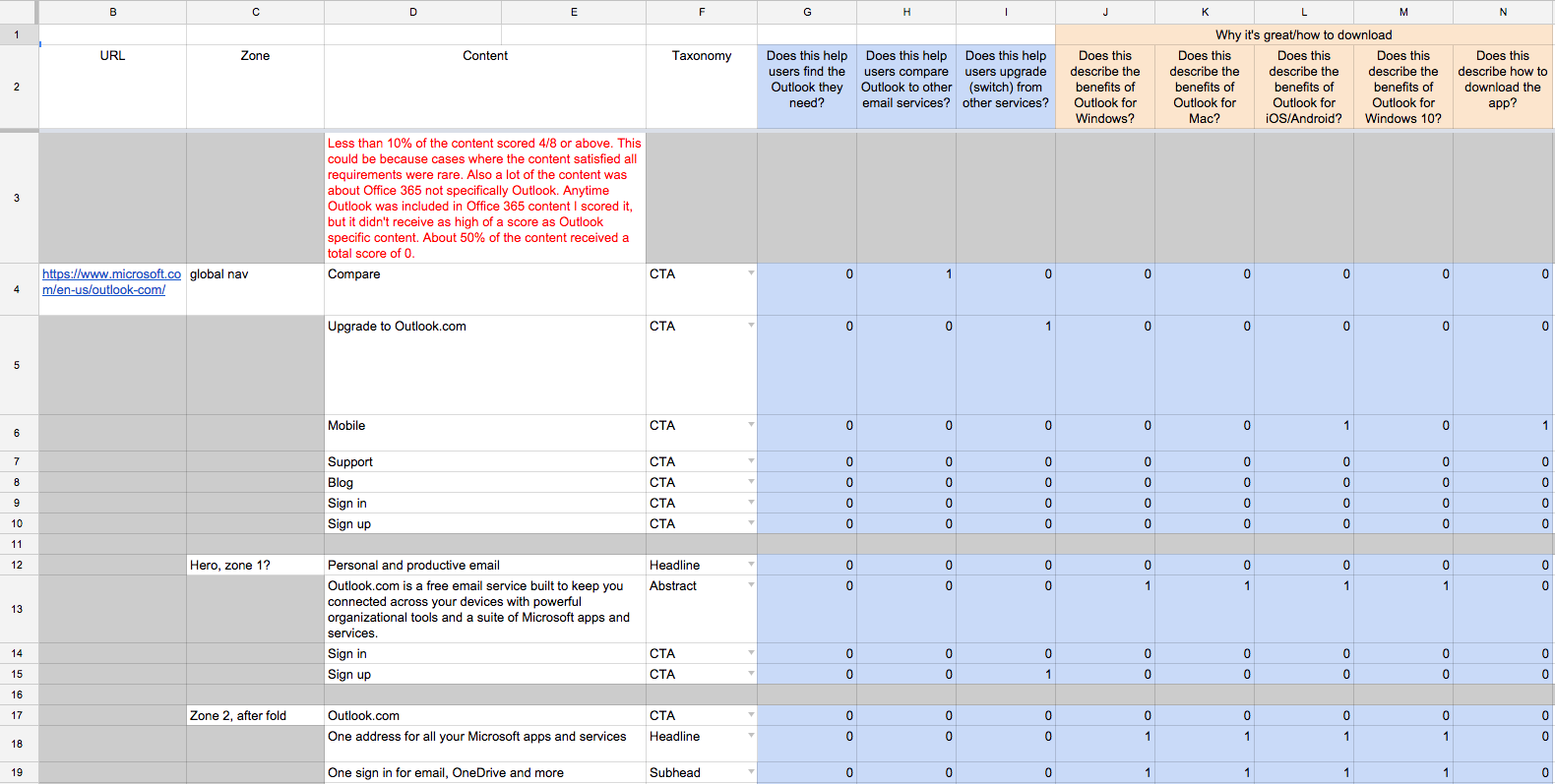Screen dimensions: 1555x784
Task: Open Taxonomy dropdown for Upgrade to Outlook.com row
Action: coord(751,326)
